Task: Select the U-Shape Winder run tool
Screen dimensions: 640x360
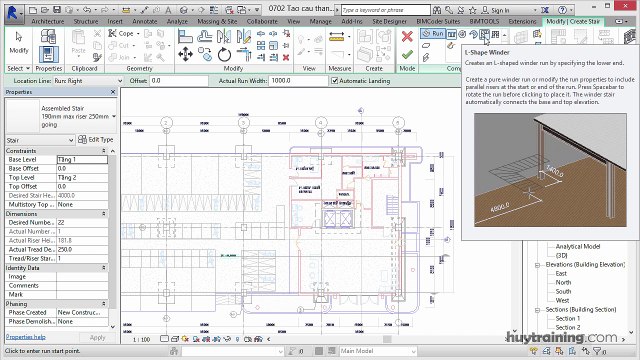Action: 495,34
